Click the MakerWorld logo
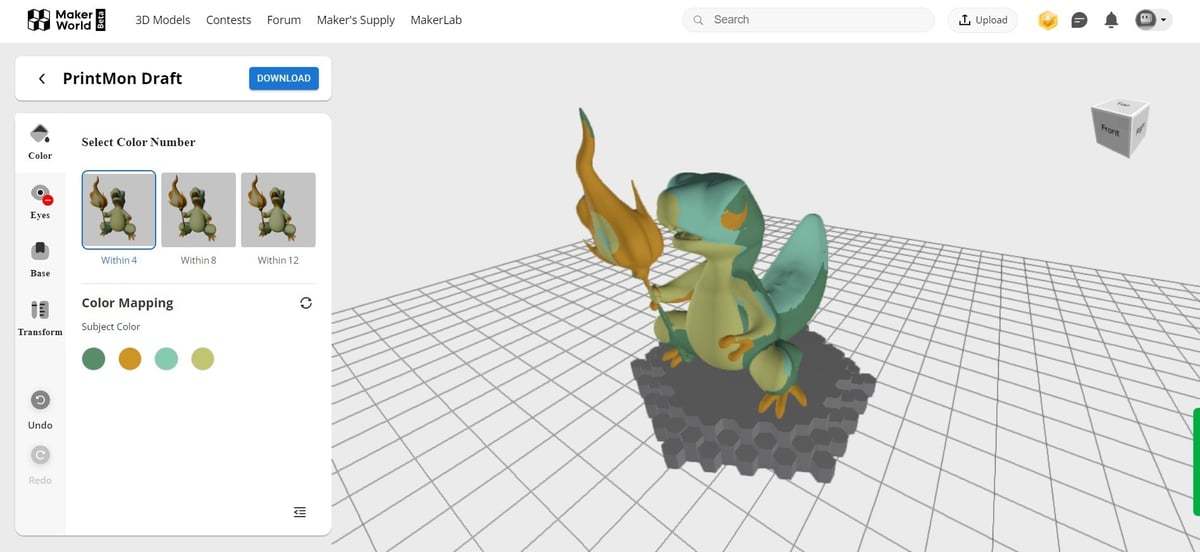 [67, 19]
